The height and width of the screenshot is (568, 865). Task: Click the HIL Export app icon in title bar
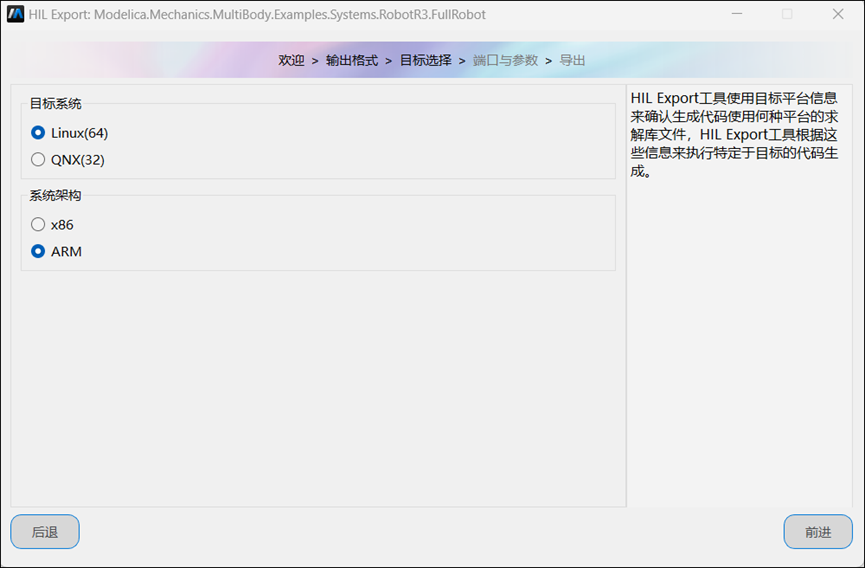[15, 14]
